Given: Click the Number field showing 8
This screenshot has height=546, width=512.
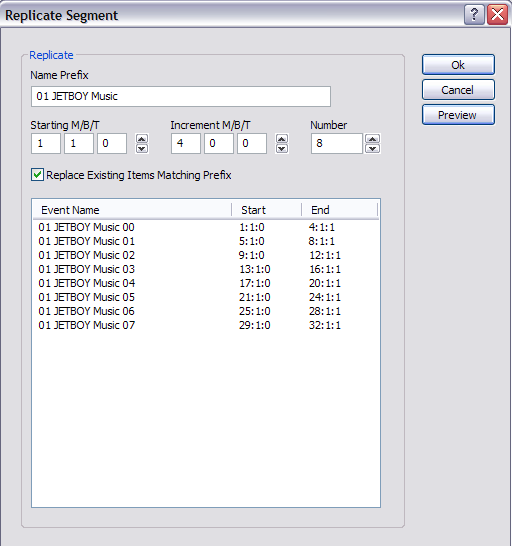Looking at the screenshot, I should click(x=336, y=143).
